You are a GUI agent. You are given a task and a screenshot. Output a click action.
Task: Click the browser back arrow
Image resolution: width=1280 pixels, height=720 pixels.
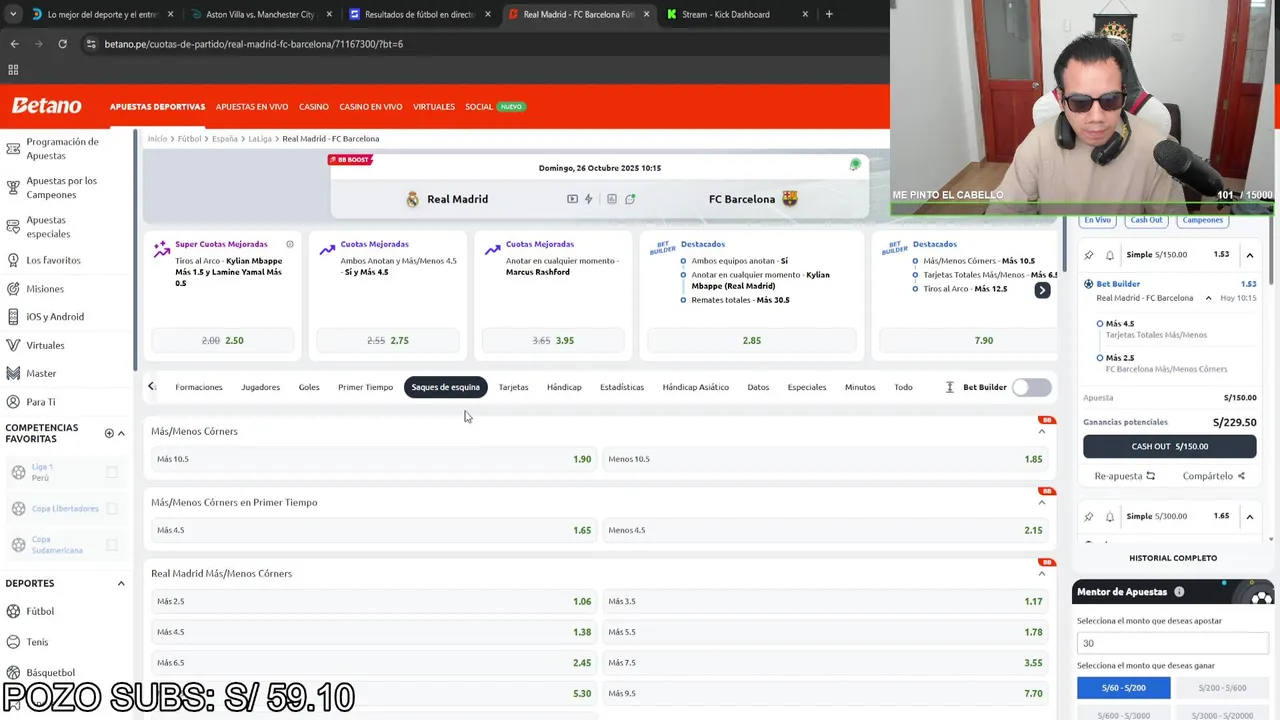point(14,44)
